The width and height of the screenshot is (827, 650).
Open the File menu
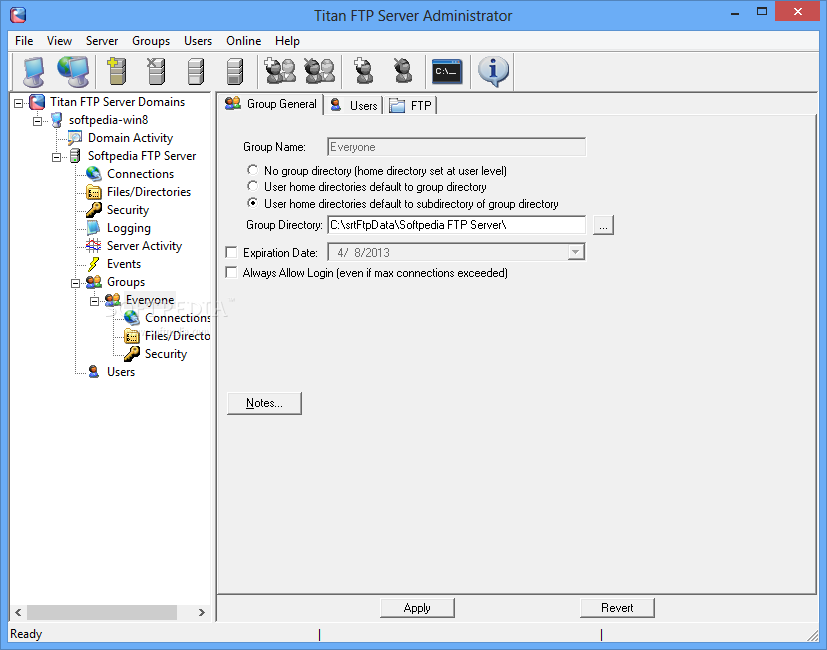coord(24,41)
